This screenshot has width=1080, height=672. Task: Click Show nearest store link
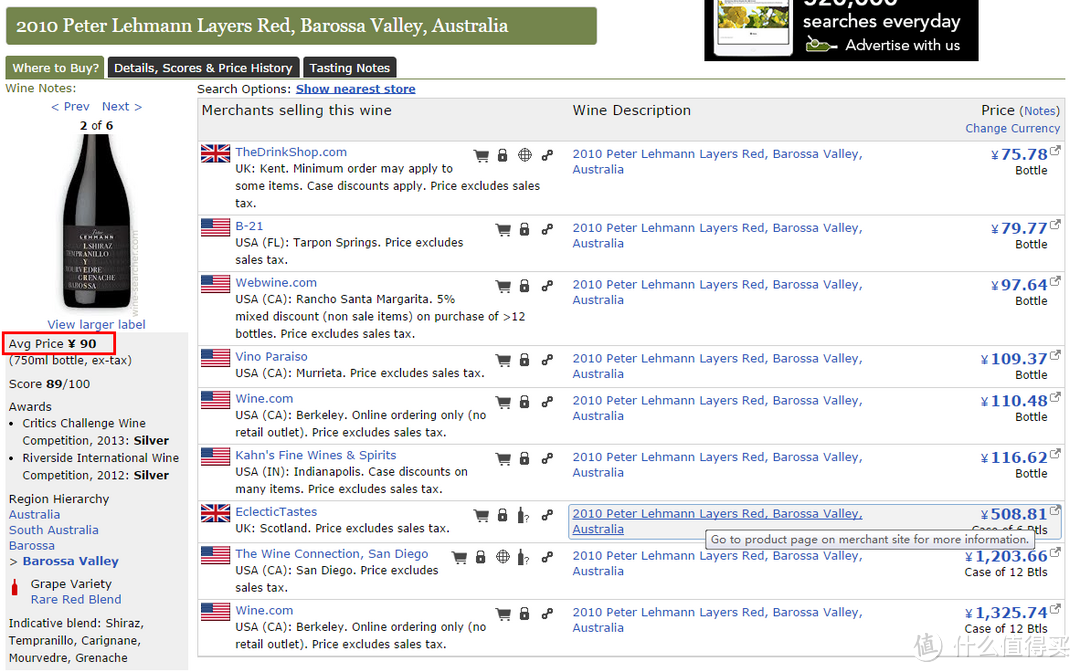355,89
